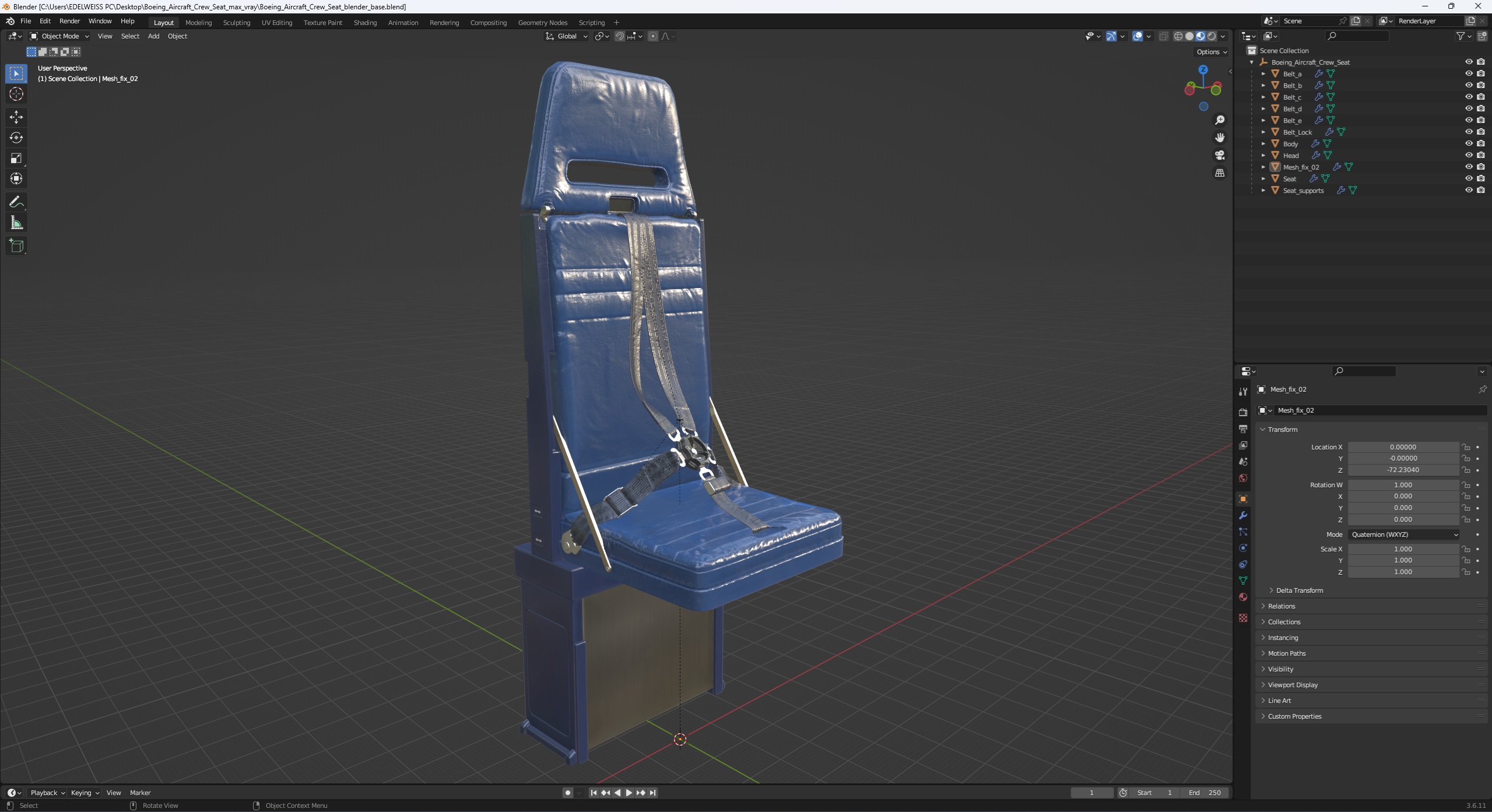
Task: Switch perspective/orthographic grid icon
Action: coord(1220,173)
